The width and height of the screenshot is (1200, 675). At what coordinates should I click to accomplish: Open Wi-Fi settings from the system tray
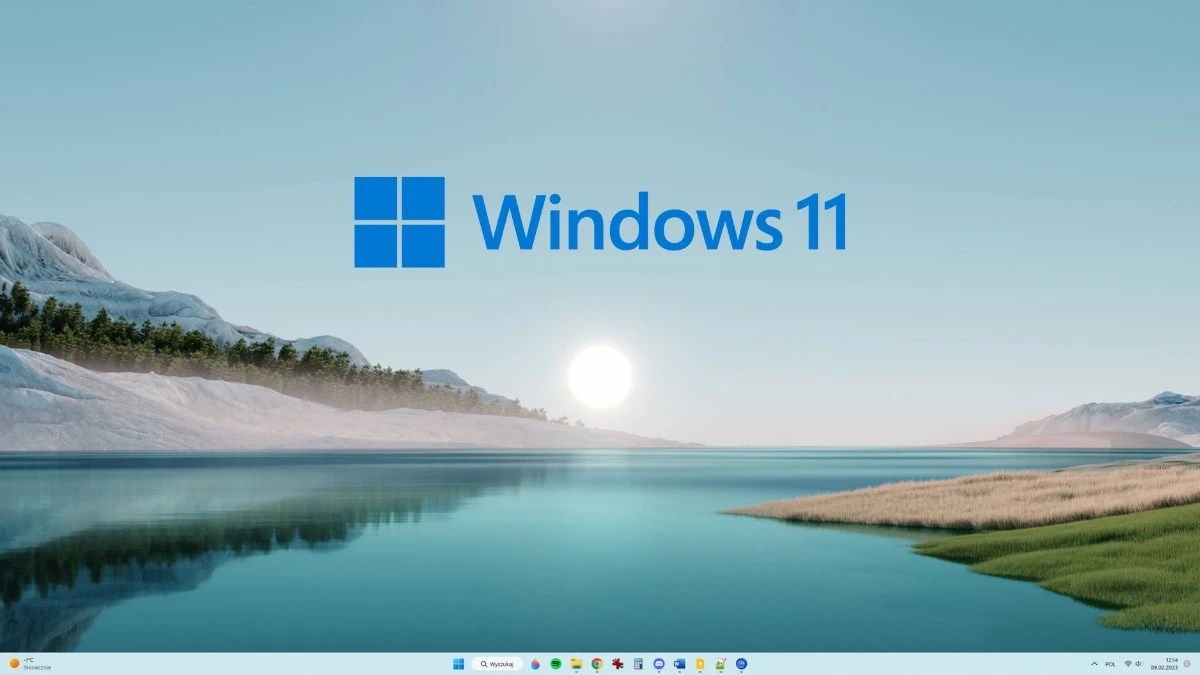click(1128, 663)
